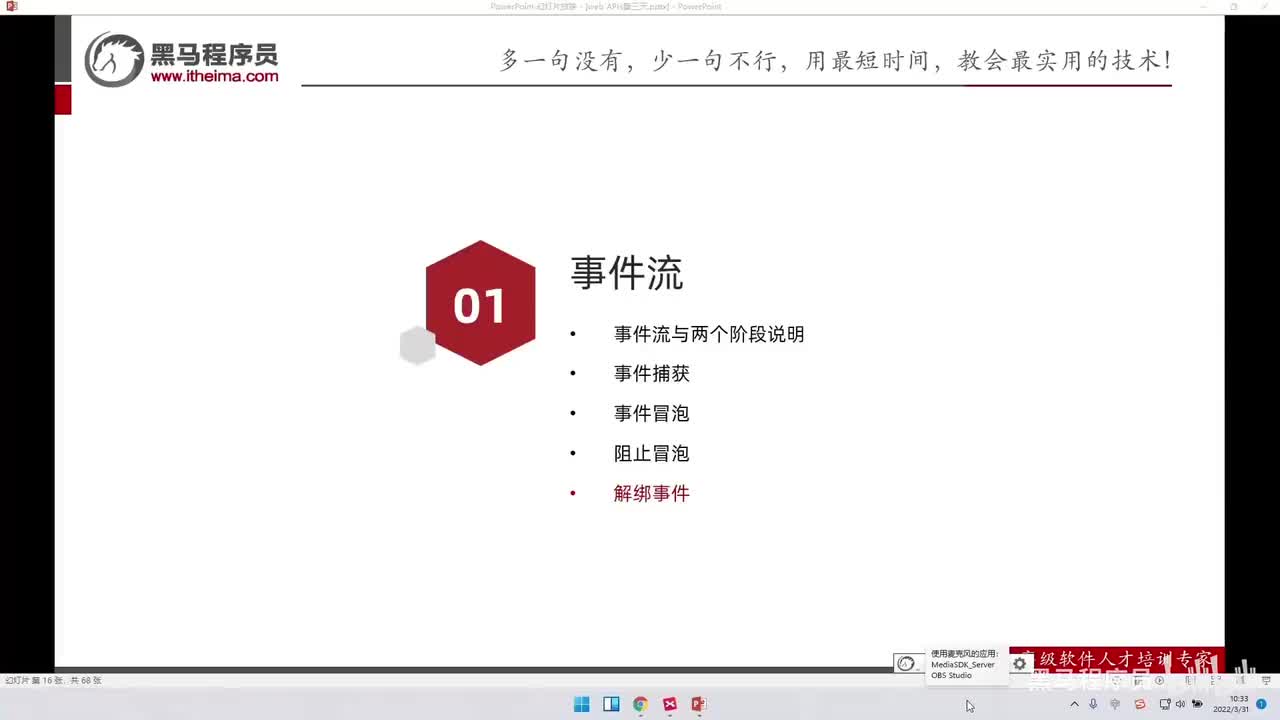This screenshot has width=1280, height=720.
Task: Click the 黑马程序员 logo
Action: (x=181, y=59)
